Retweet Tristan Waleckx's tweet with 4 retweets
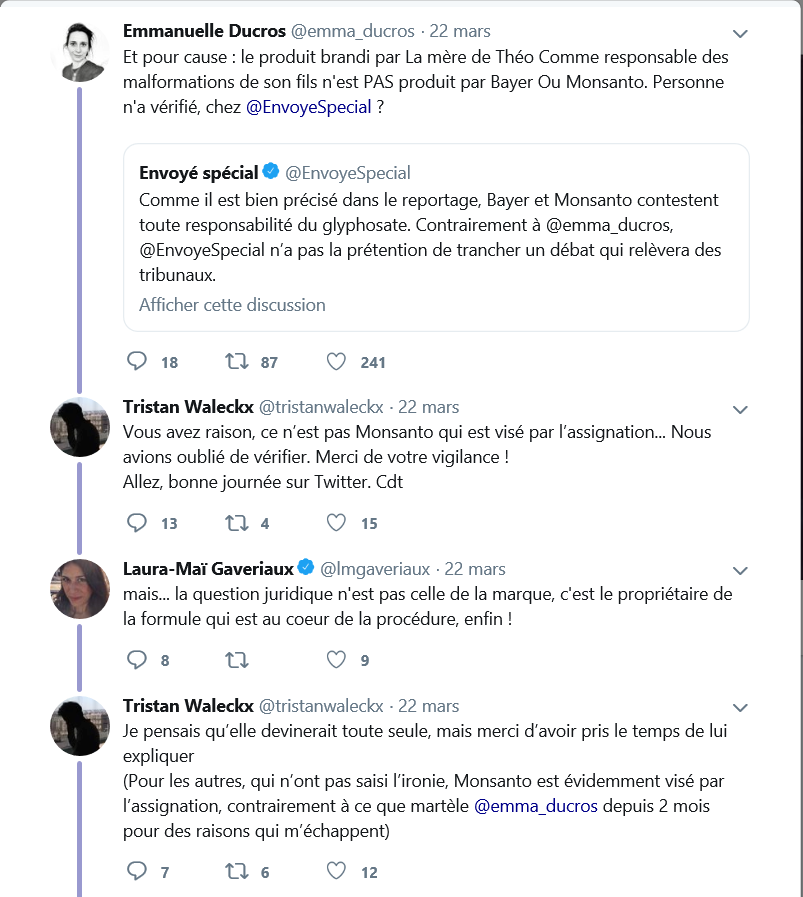The height and width of the screenshot is (897, 803). [x=237, y=522]
